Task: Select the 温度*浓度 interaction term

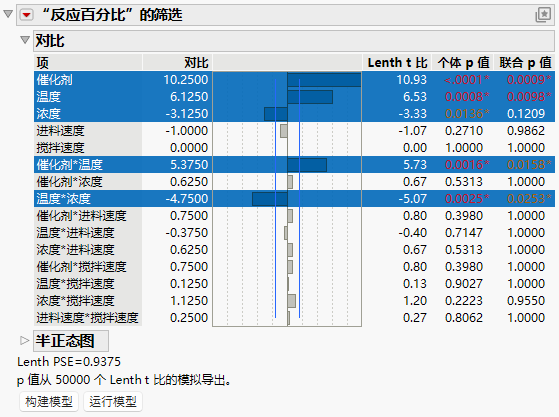Action: click(63, 199)
